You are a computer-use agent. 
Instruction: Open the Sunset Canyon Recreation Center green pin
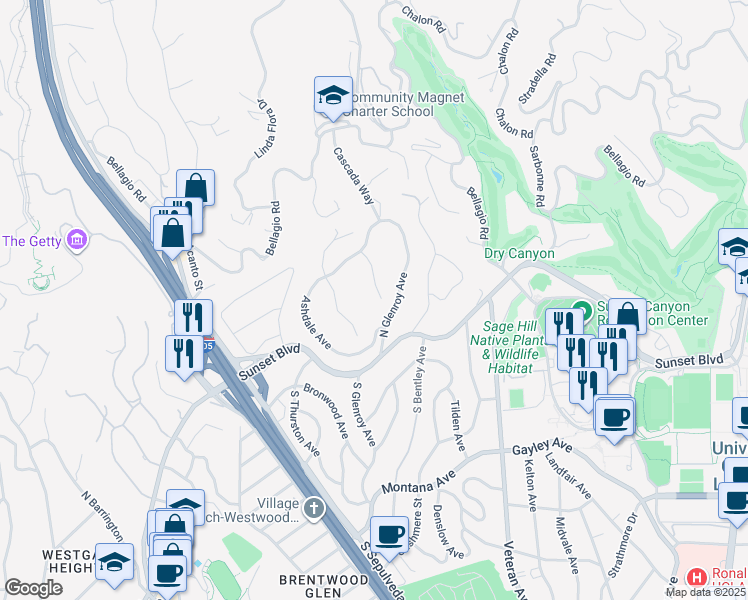point(582,310)
